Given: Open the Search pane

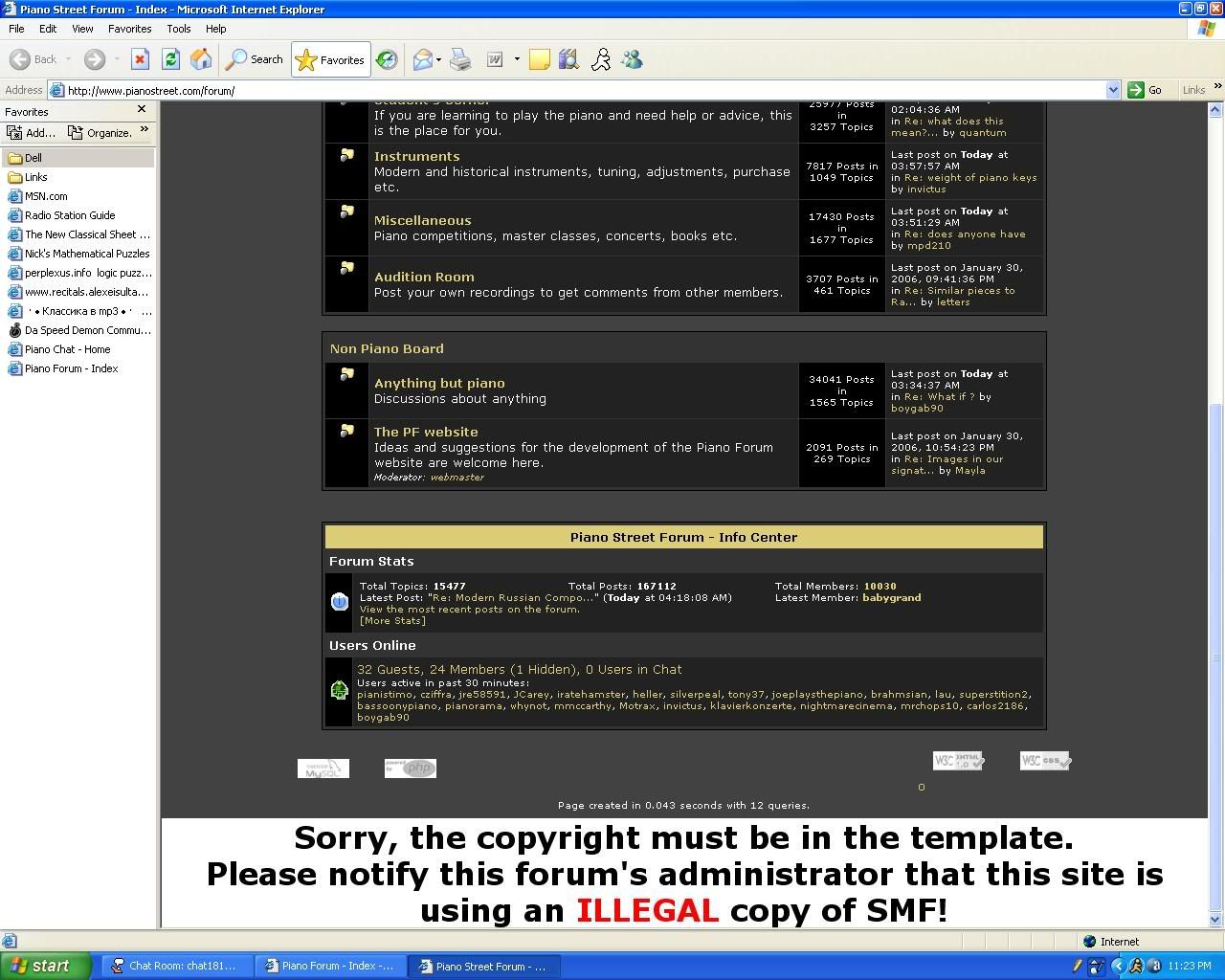Looking at the screenshot, I should click(x=255, y=59).
